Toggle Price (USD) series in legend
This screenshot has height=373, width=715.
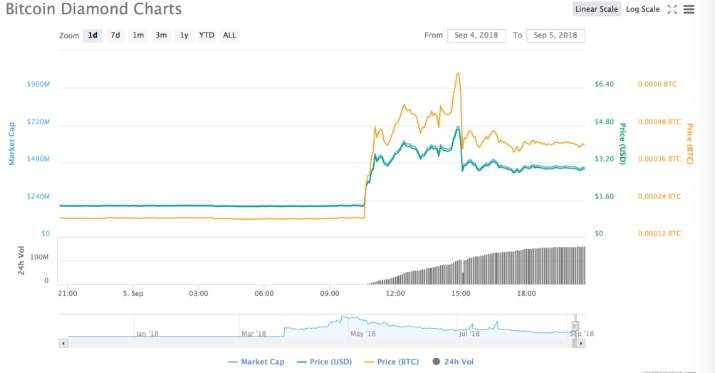[x=324, y=362]
